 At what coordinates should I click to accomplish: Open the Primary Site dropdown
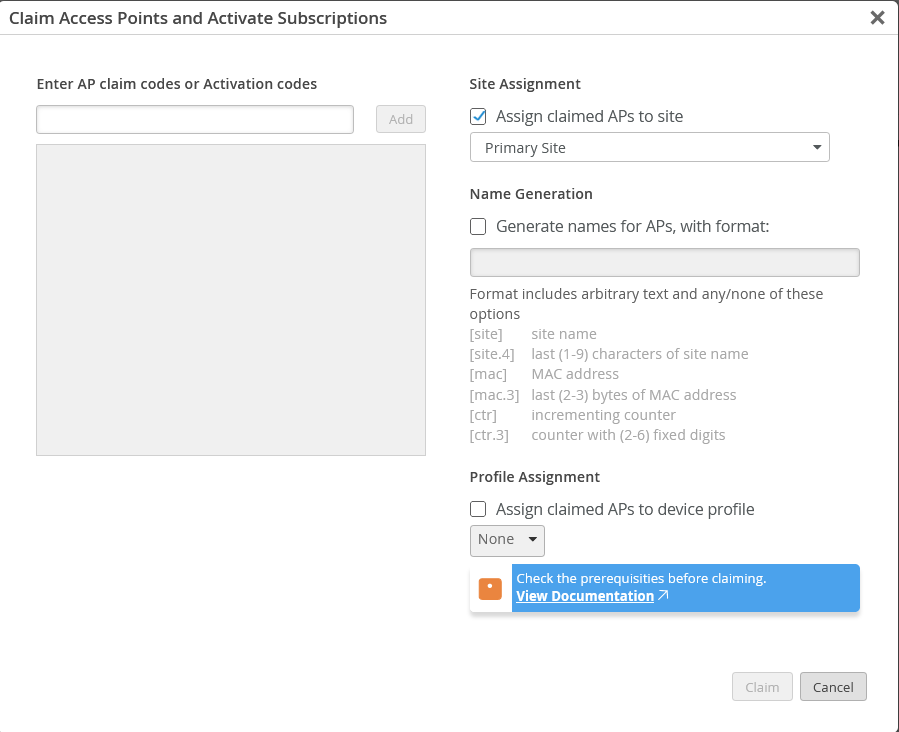coord(649,148)
